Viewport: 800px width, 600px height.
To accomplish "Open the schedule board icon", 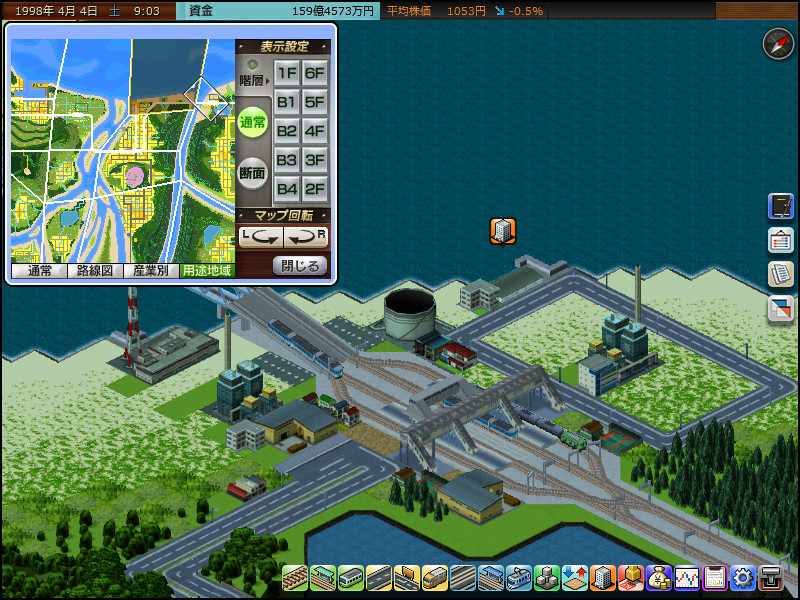I will (x=781, y=240).
